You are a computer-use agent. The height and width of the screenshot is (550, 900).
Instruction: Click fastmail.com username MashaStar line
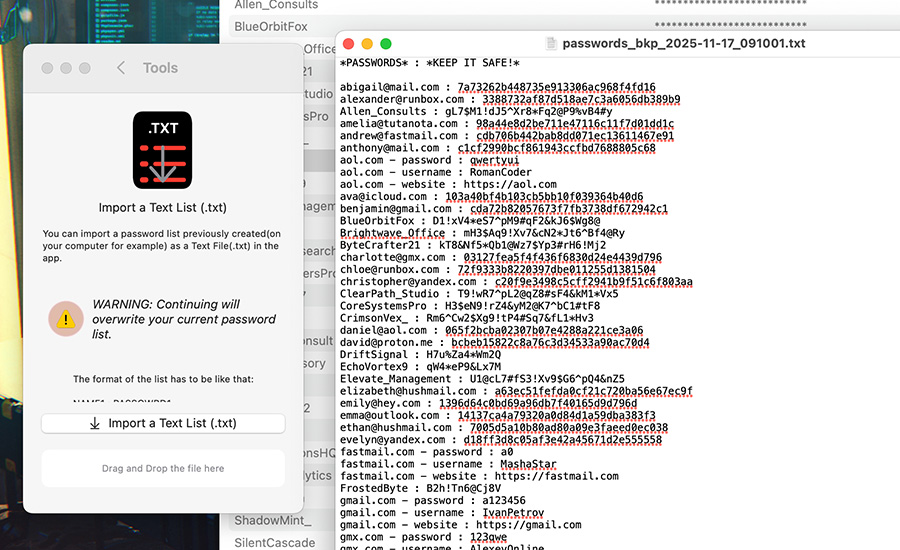click(x=448, y=464)
